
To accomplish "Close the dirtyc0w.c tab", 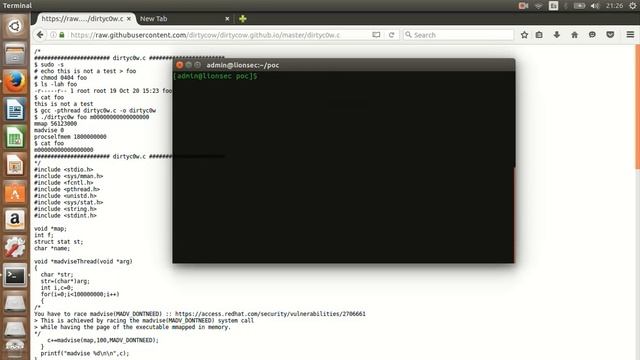I will coord(129,19).
